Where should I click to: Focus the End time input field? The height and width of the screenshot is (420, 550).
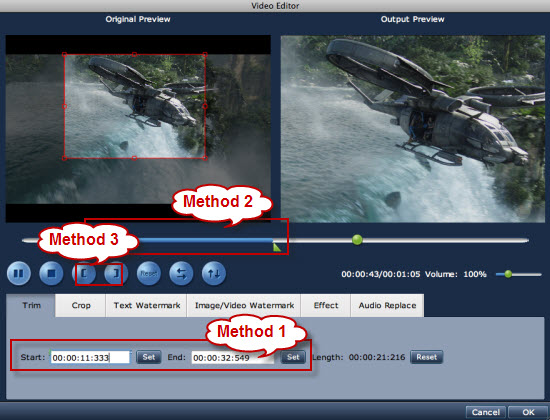tap(232, 358)
